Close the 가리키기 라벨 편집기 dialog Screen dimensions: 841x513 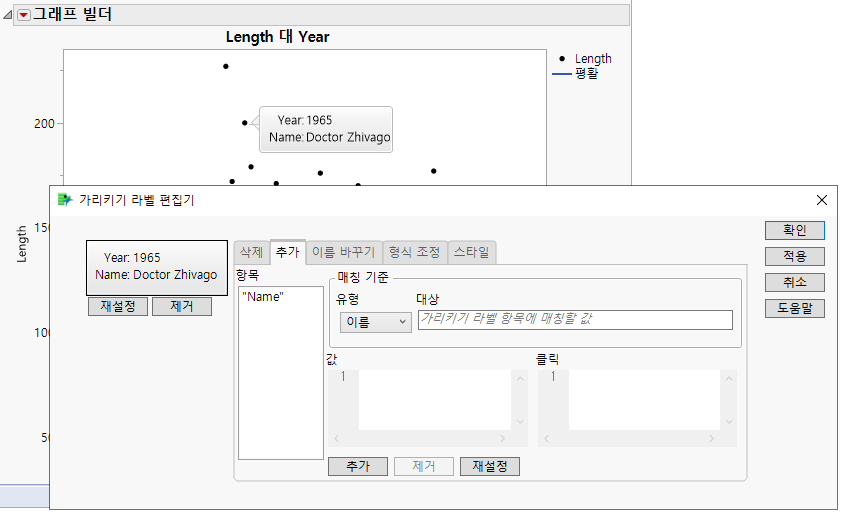click(x=821, y=200)
